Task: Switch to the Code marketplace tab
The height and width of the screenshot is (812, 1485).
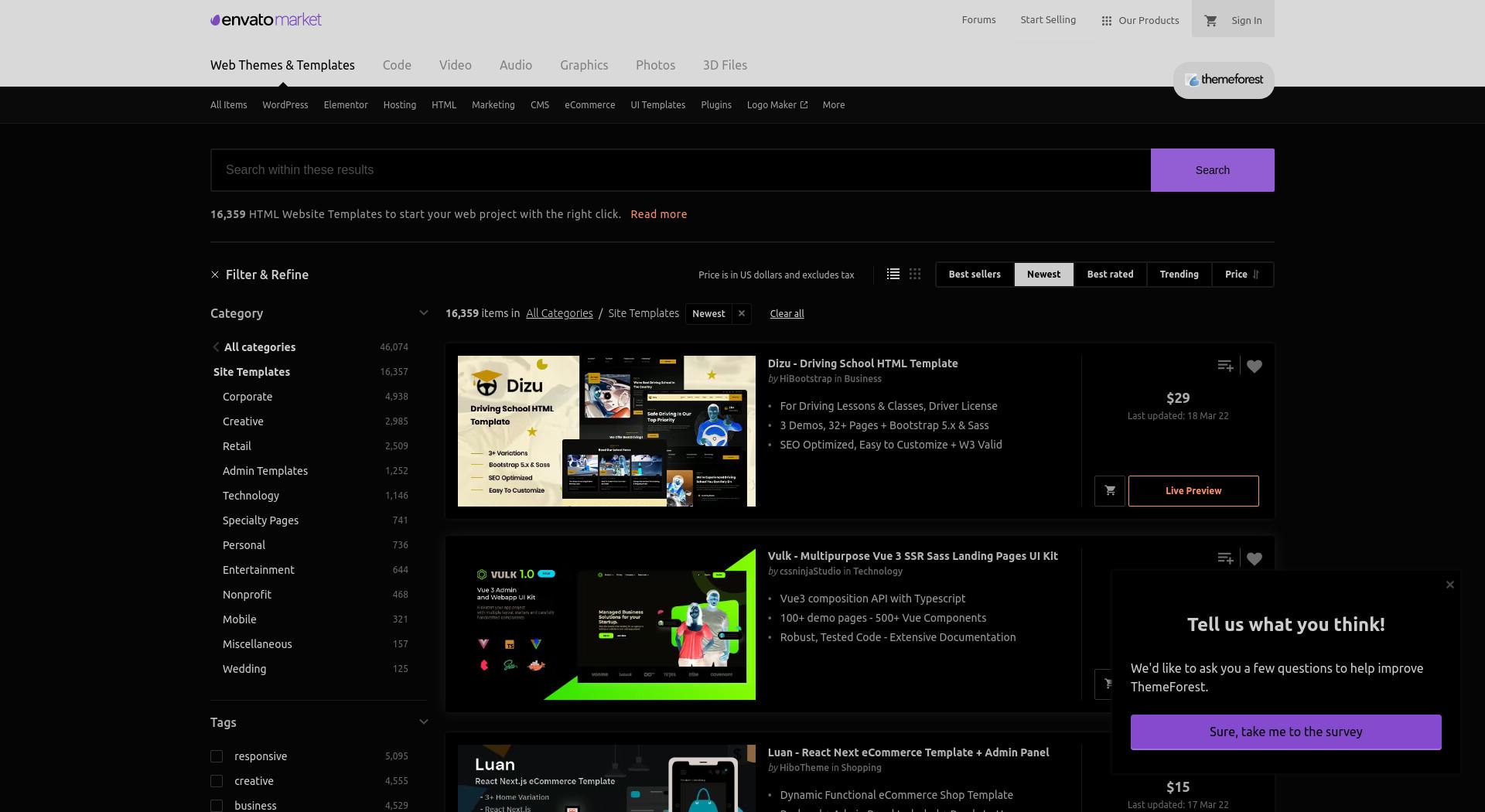Action: pyautogui.click(x=397, y=65)
